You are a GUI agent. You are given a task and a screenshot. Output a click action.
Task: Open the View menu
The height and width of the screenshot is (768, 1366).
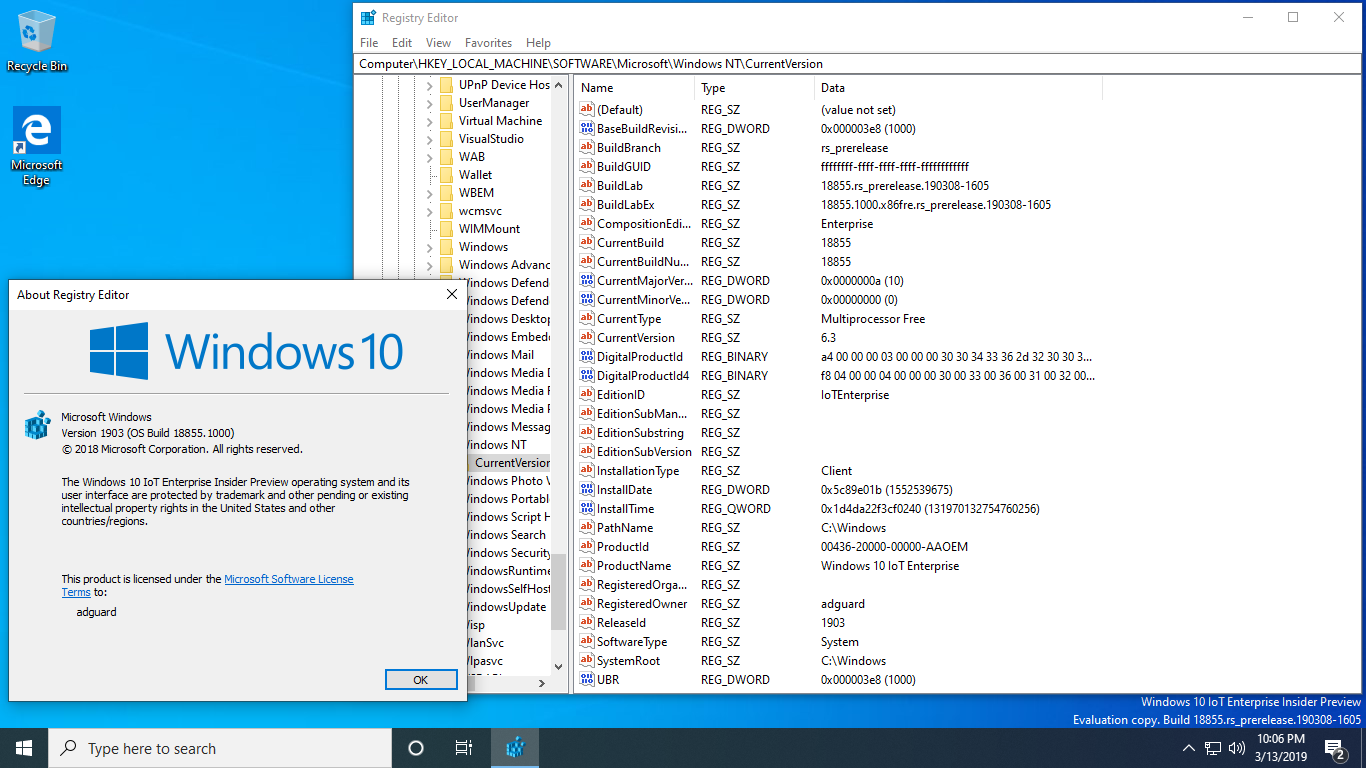pyautogui.click(x=438, y=43)
